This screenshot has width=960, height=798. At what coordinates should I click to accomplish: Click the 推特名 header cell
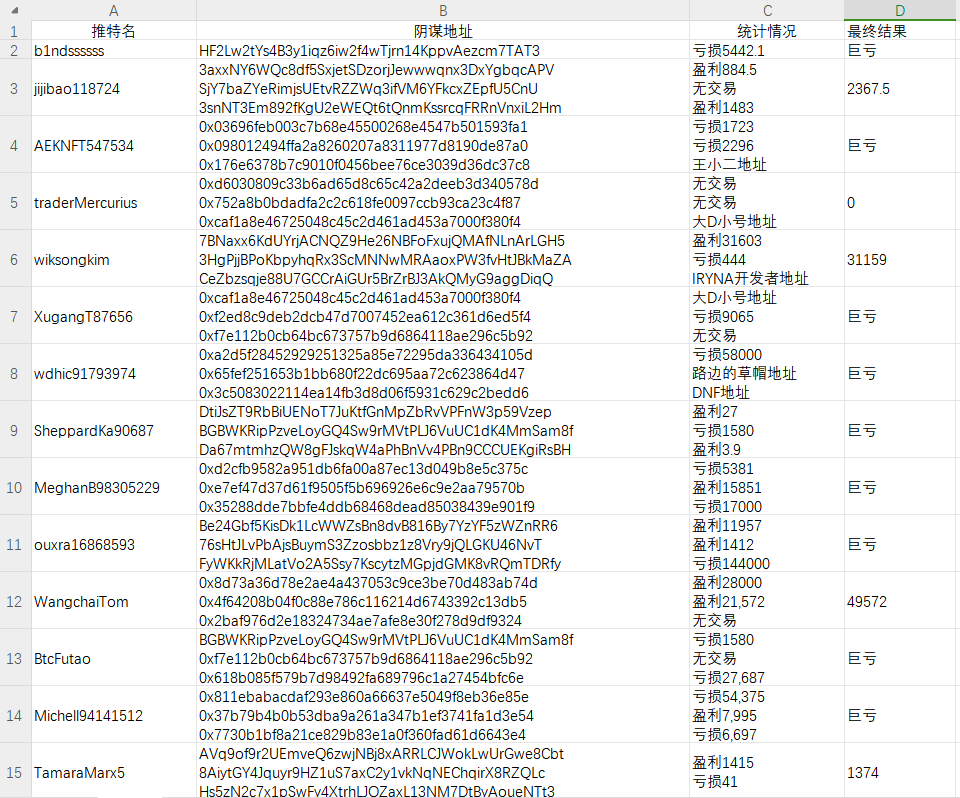tap(113, 31)
